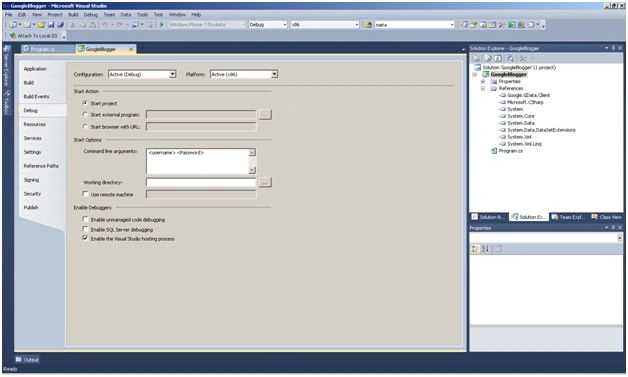The width and height of the screenshot is (628, 377).
Task: Uncheck Enable Visual Studio hosting process
Action: point(85,238)
